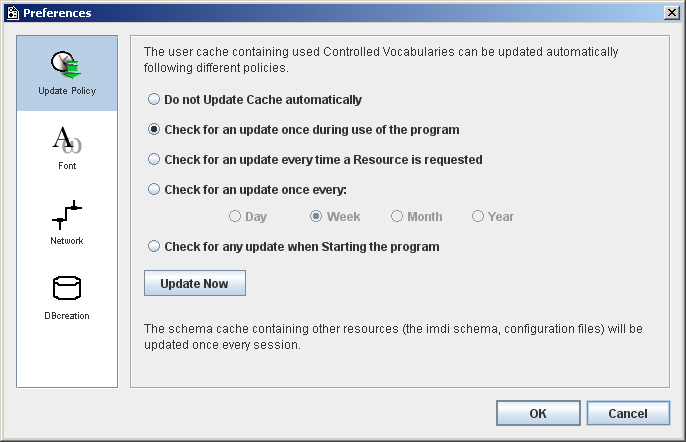Open the DBcreation cylinder icon
Image resolution: width=686 pixels, height=442 pixels.
click(67, 288)
